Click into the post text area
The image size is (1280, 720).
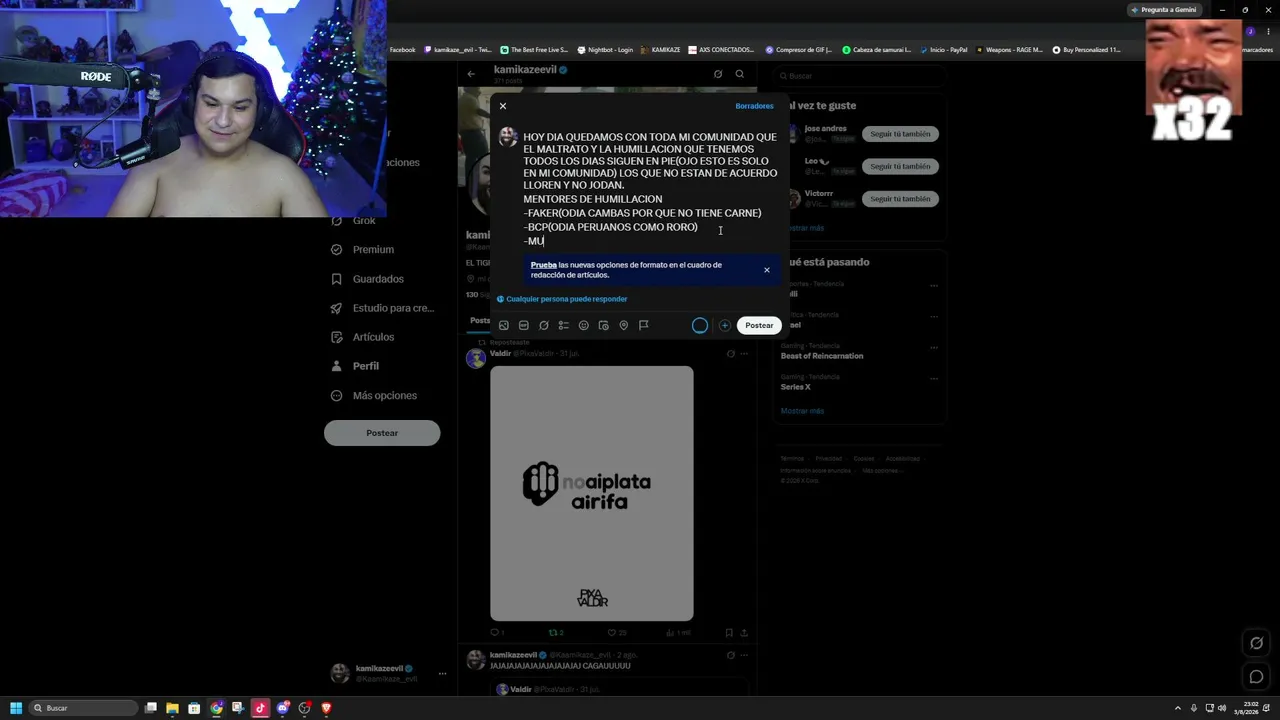tap(650, 189)
